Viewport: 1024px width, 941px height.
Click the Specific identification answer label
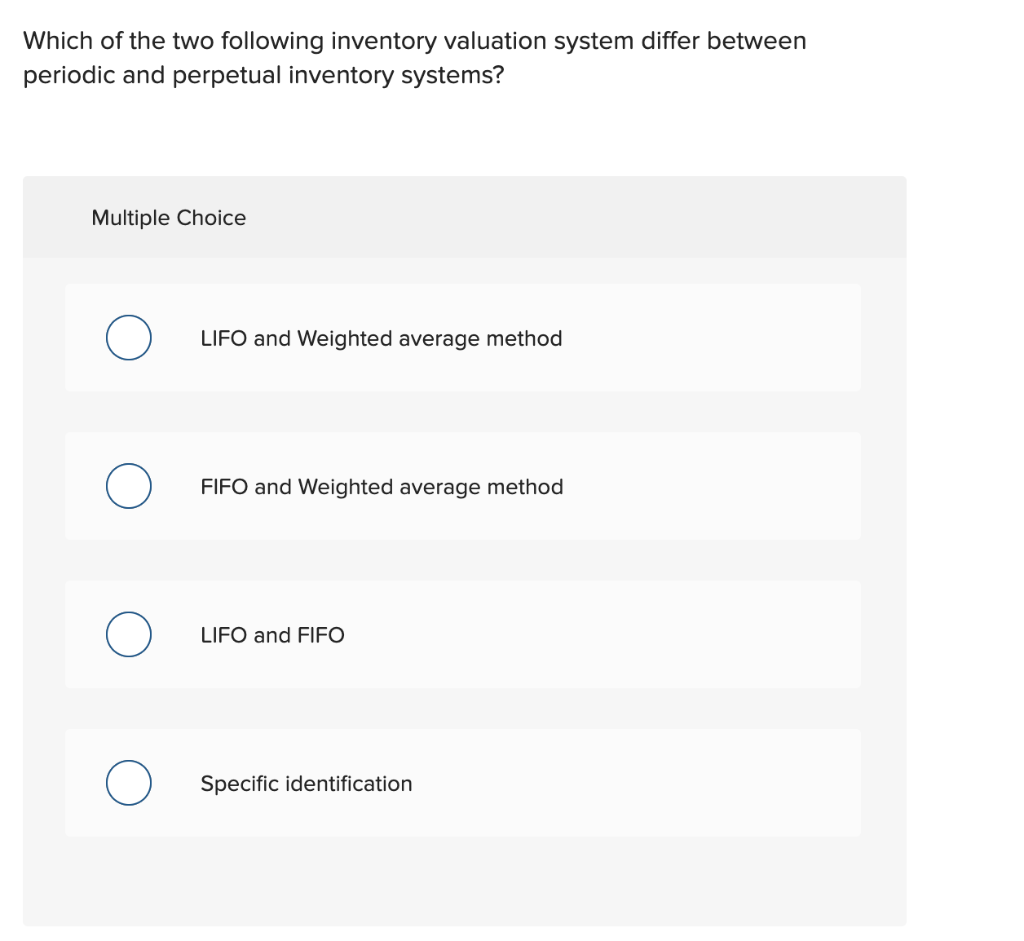coord(306,784)
